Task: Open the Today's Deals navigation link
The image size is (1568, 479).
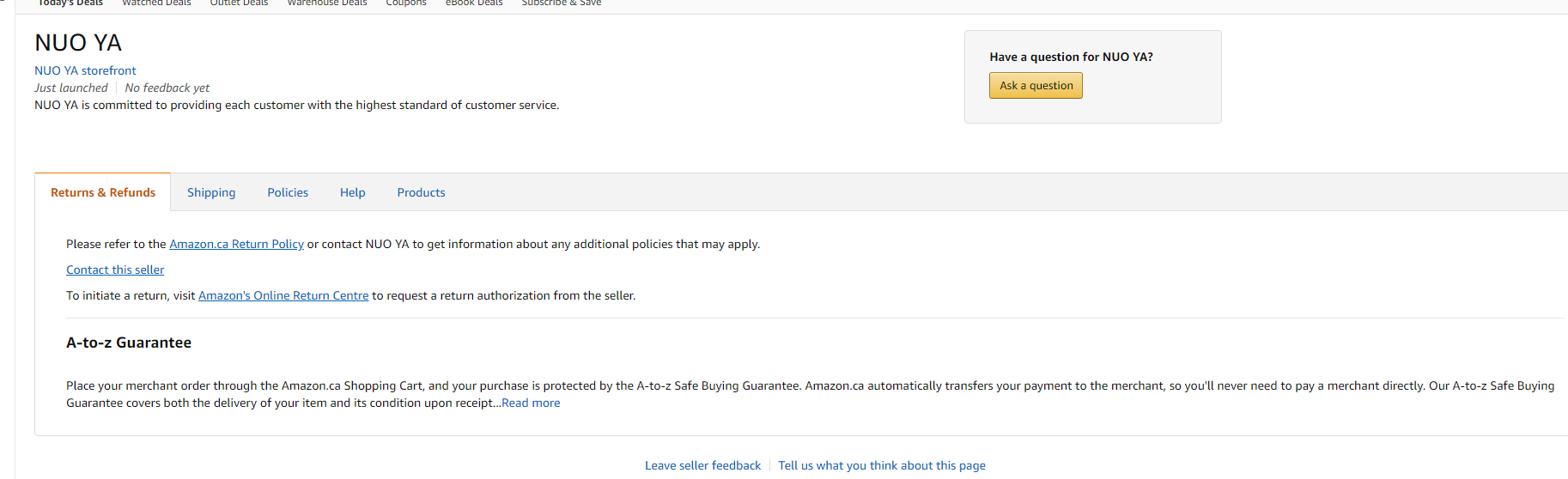Action: [x=70, y=3]
